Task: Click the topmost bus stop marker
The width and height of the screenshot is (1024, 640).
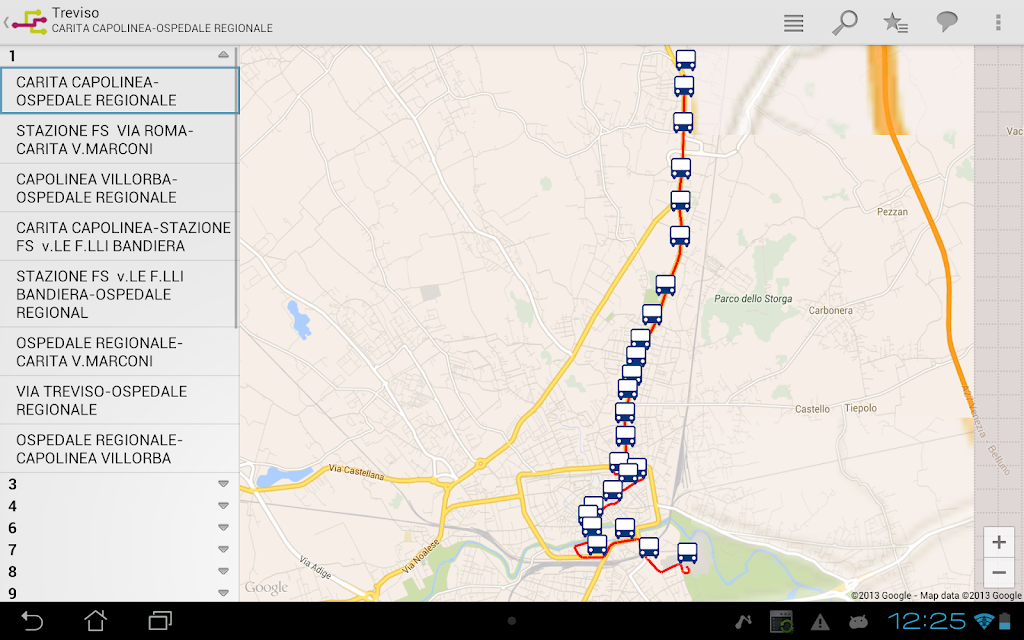Action: [x=685, y=59]
